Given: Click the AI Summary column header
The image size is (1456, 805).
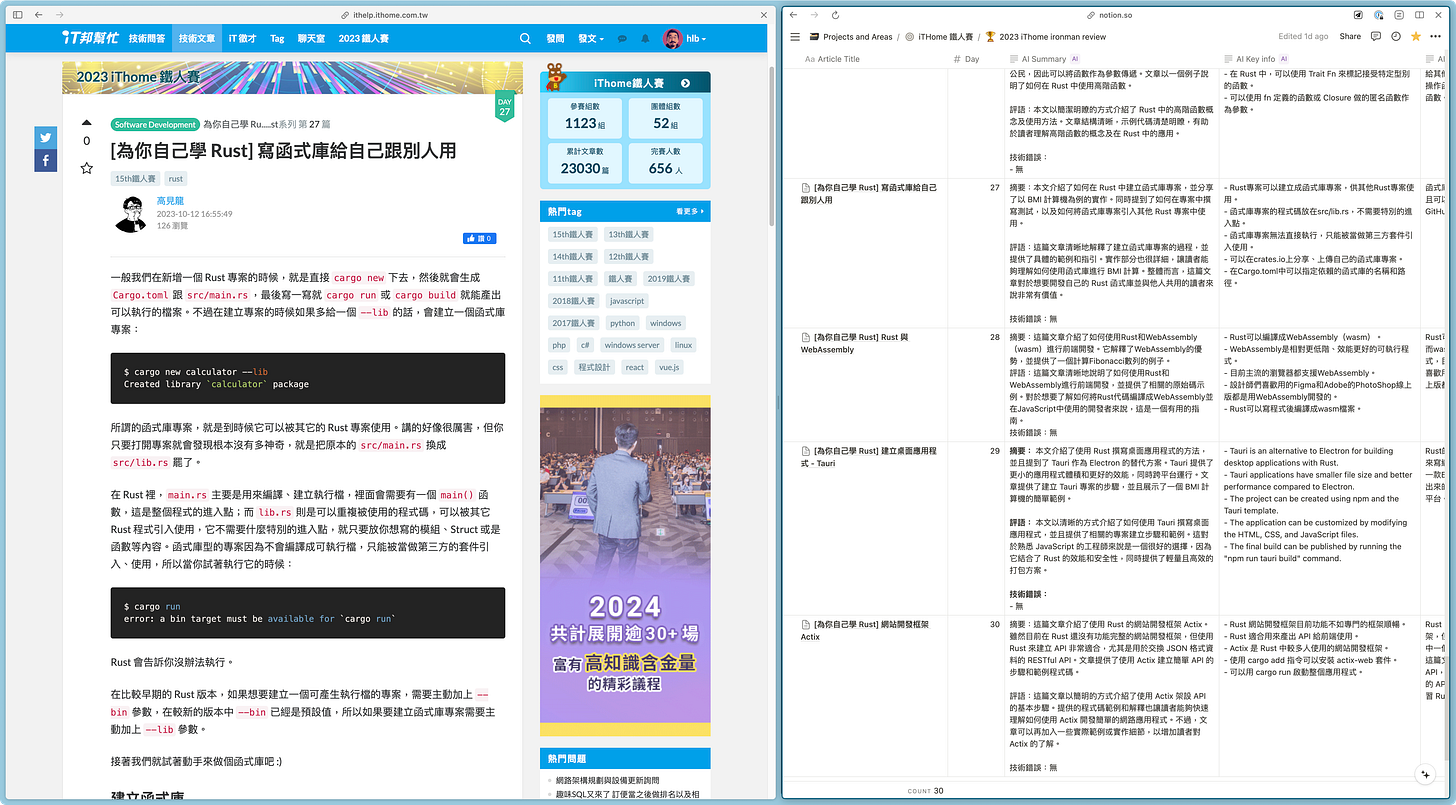Looking at the screenshot, I should point(1044,59).
